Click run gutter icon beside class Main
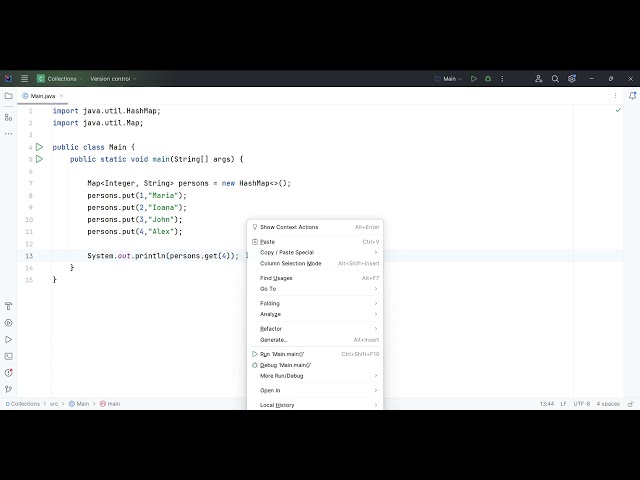Screen dimensions: 640x480 39,147
